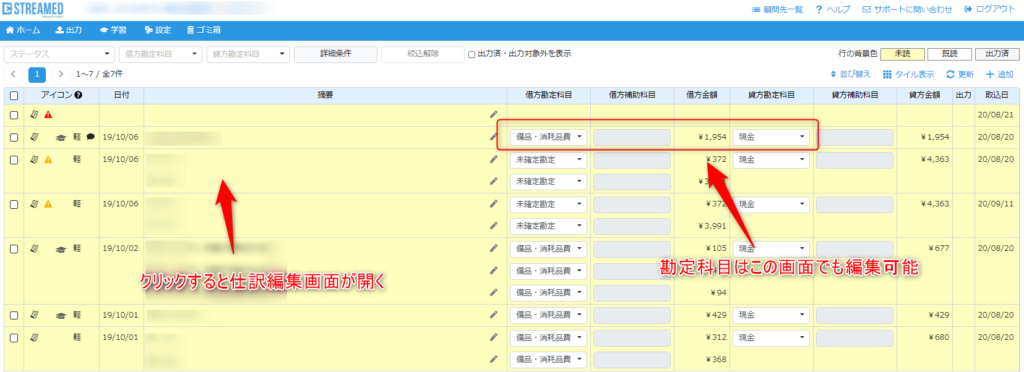Open the help tooltip beside アイコン header
Image resolution: width=1024 pixels, height=372 pixels.
(78, 95)
